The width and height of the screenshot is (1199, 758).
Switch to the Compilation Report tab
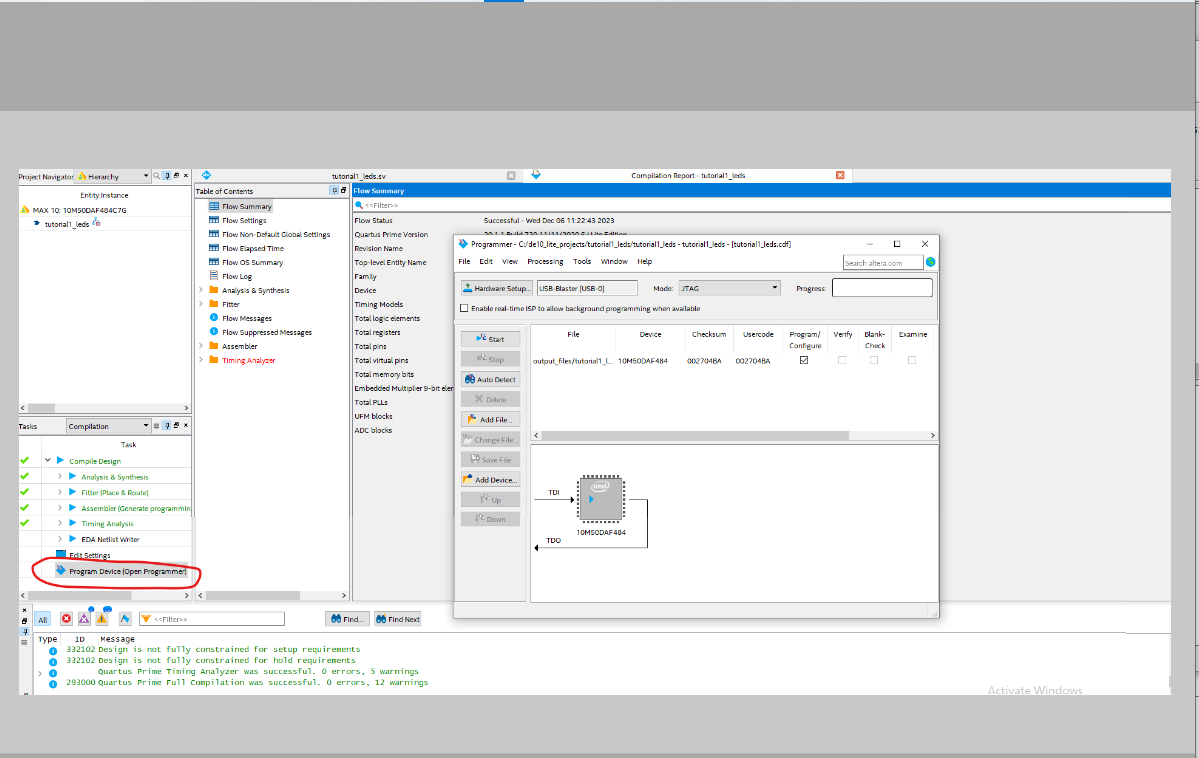(687, 176)
